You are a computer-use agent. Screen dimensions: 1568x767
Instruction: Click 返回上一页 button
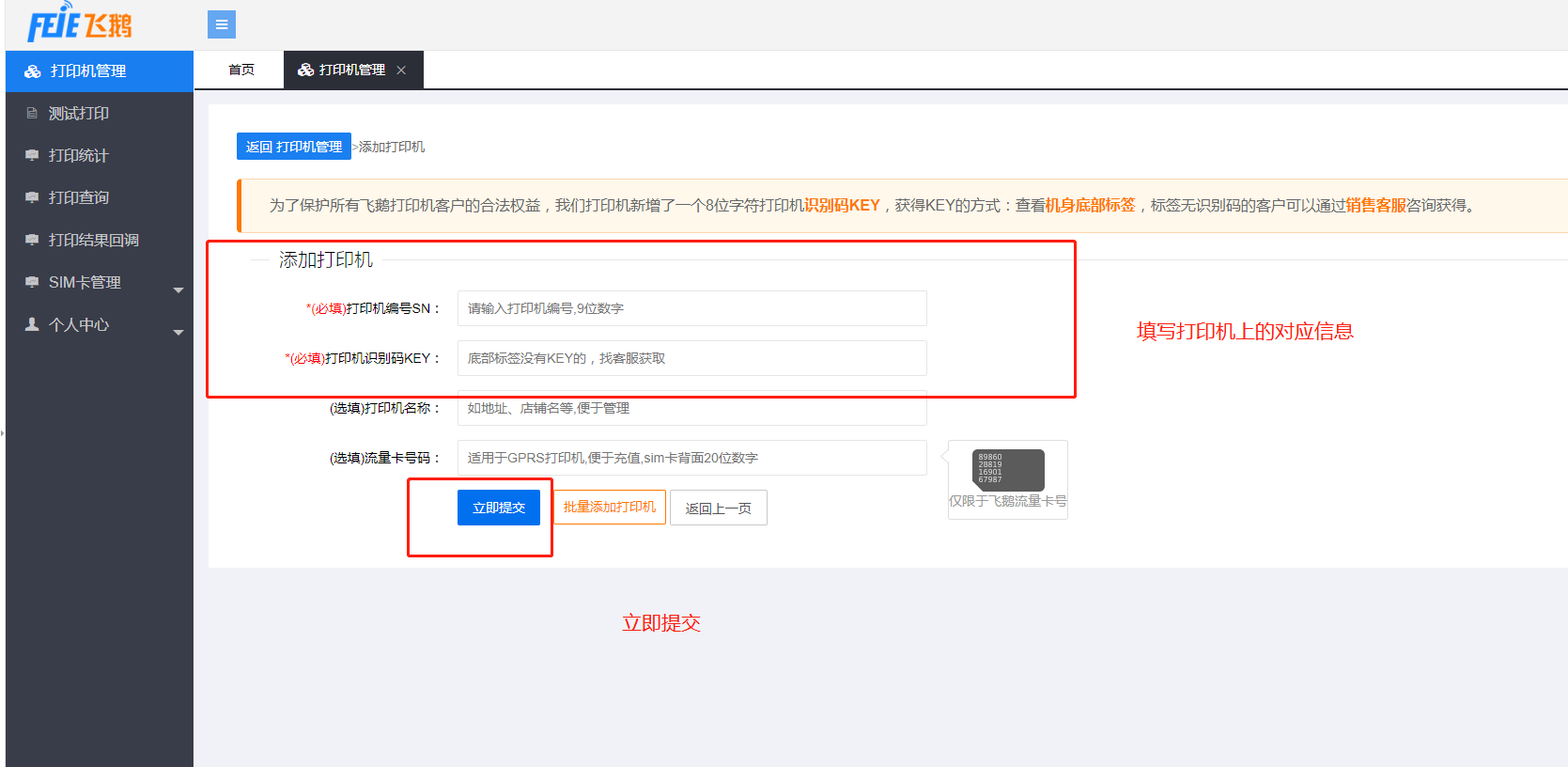[x=719, y=509]
